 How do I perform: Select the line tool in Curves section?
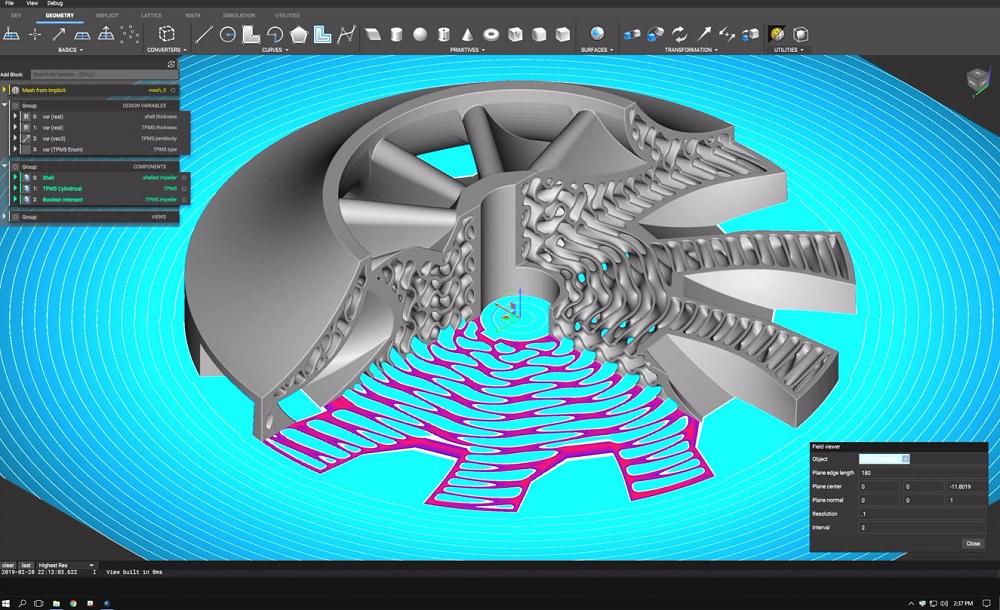pos(205,33)
